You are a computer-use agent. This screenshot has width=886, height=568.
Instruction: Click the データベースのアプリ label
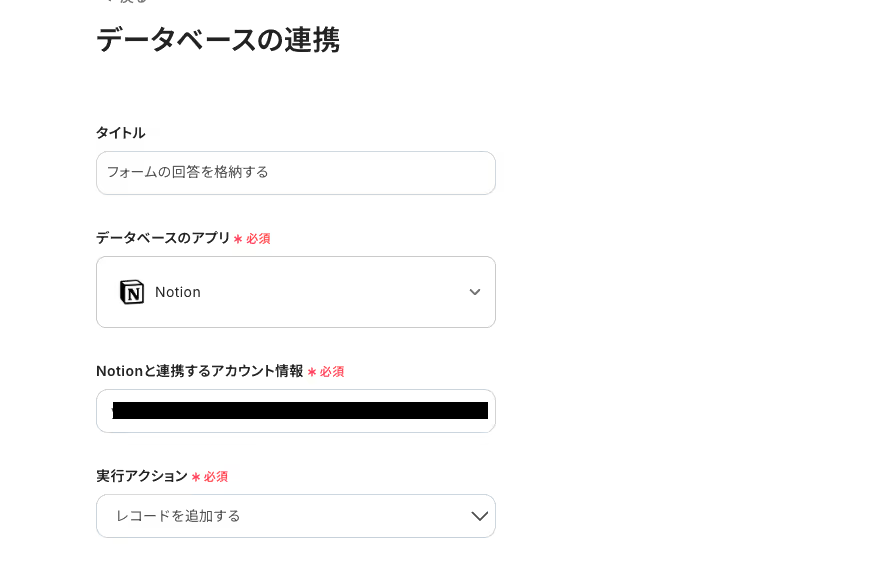[x=163, y=238]
